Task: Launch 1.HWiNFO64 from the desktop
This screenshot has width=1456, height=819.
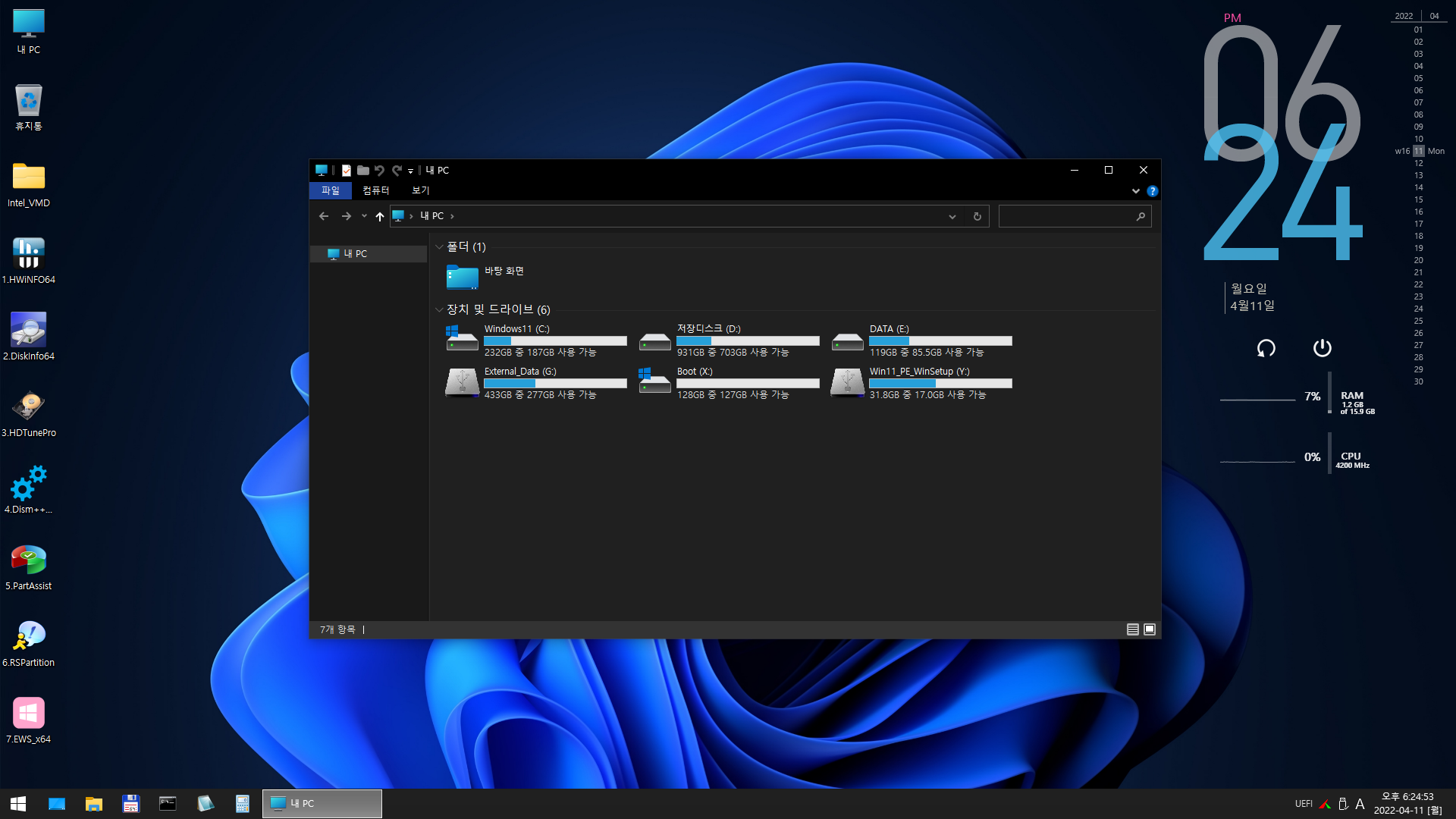Action: tap(29, 261)
